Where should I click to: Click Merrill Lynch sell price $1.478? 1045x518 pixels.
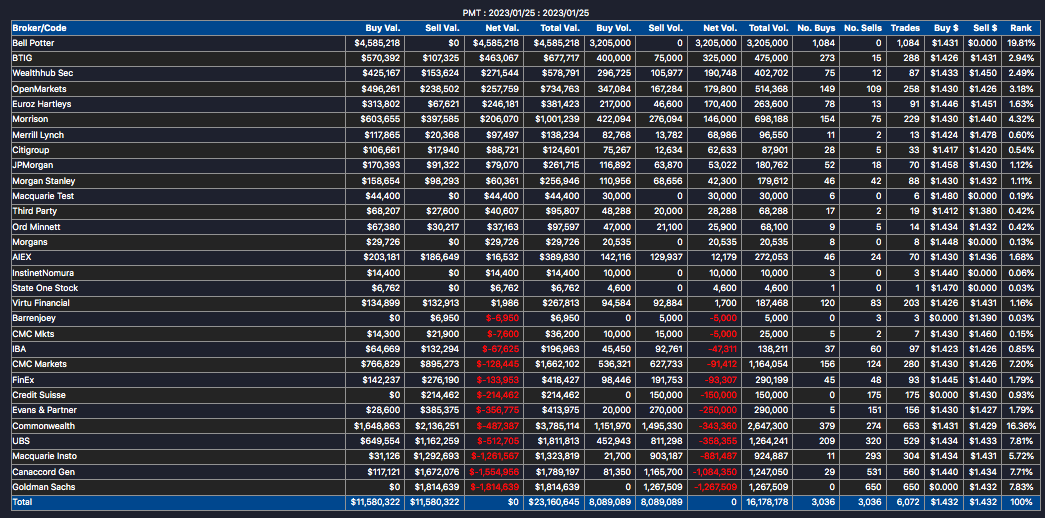pos(985,135)
